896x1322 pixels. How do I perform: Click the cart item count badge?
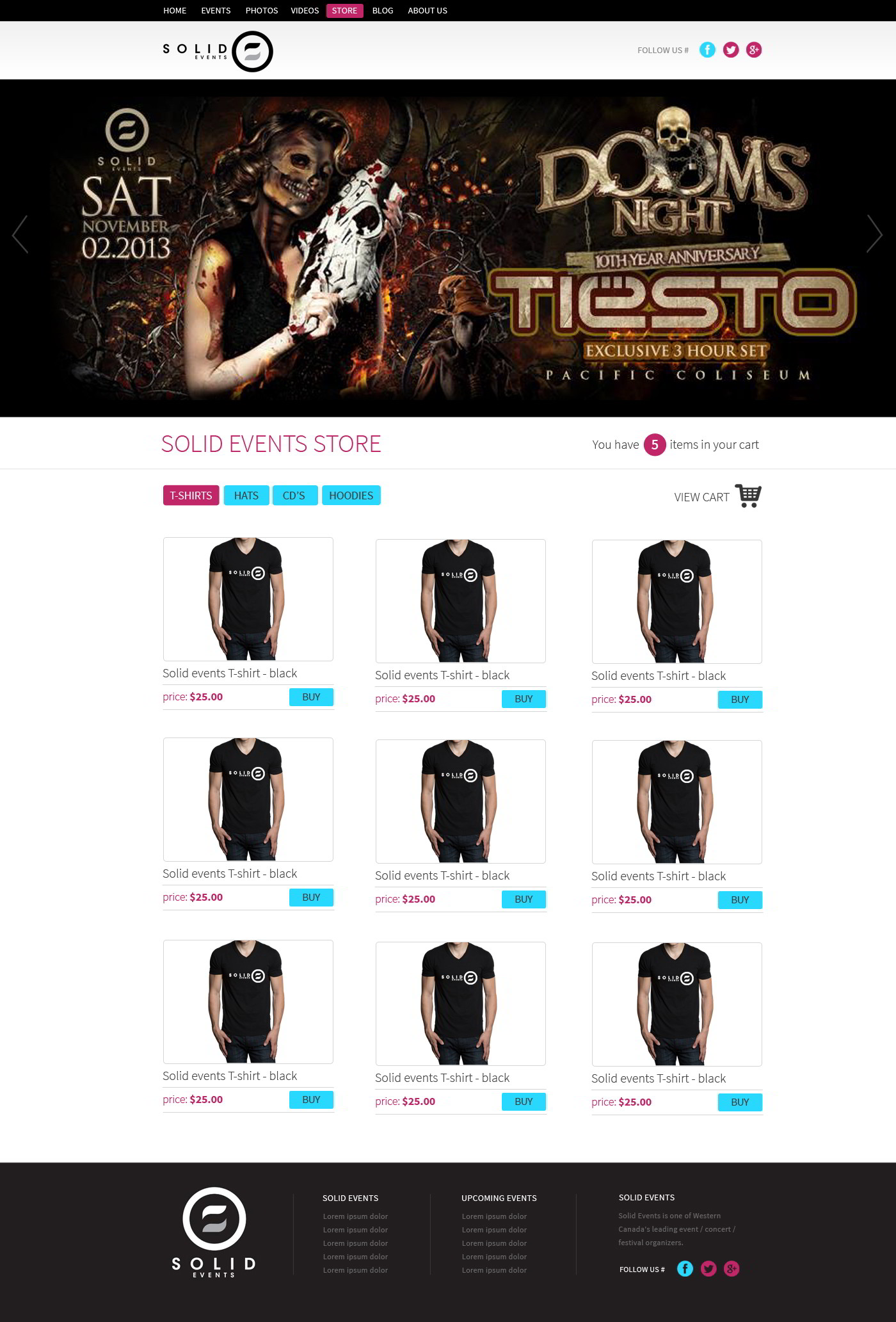coord(655,444)
